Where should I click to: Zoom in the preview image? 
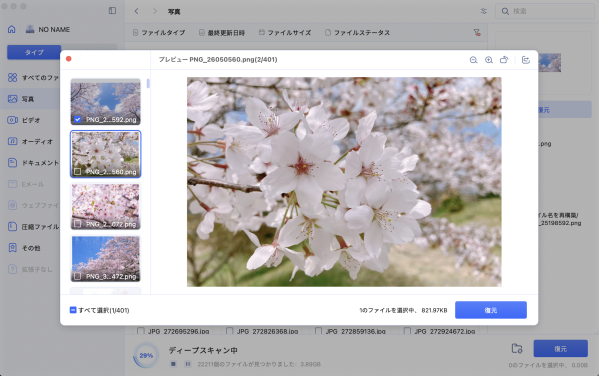coord(489,60)
